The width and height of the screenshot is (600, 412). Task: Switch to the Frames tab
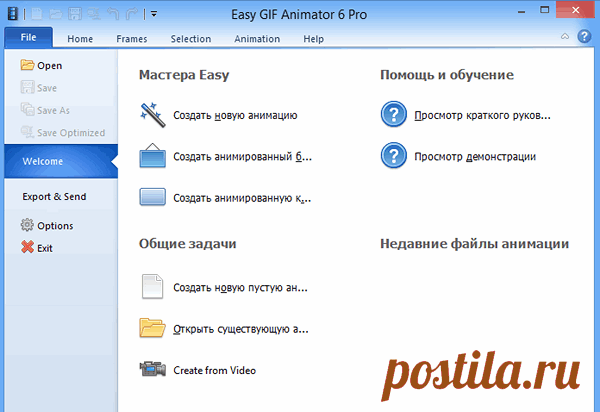point(132,39)
